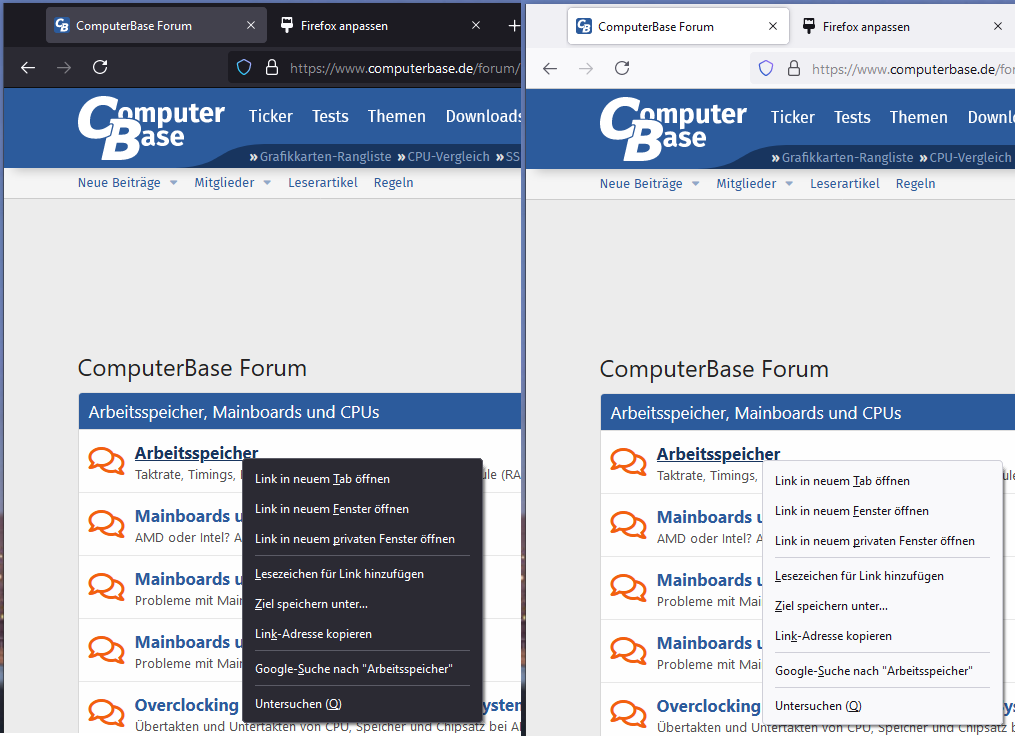Click the Overclocking speech-bubble icon in light window
The image size is (1015, 736).
628,714
